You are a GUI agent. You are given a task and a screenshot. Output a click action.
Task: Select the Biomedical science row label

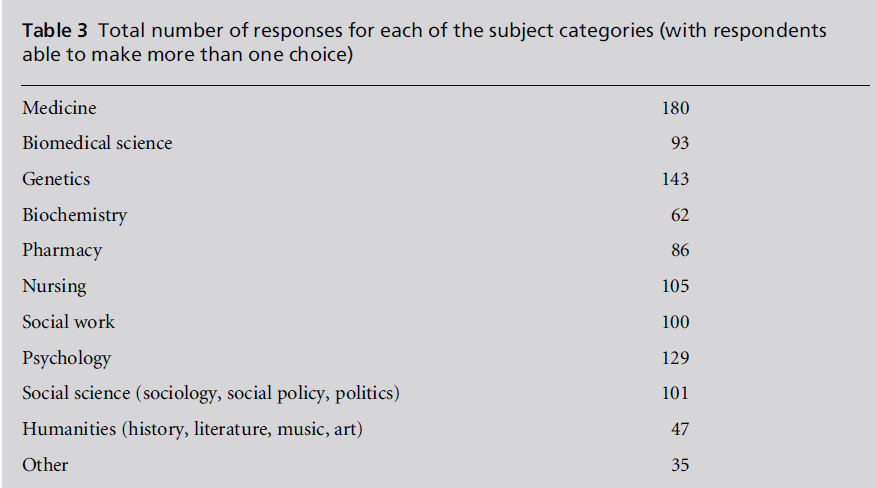(97, 143)
